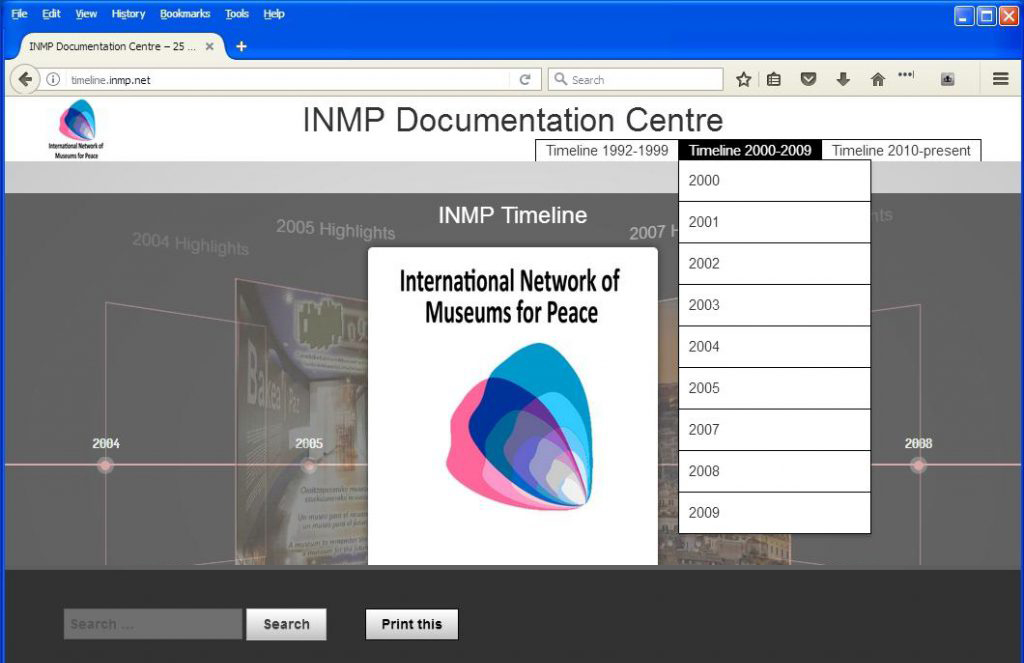Screen dimensions: 1024x663
Task: Open the File menu
Action: pyautogui.click(x=20, y=14)
